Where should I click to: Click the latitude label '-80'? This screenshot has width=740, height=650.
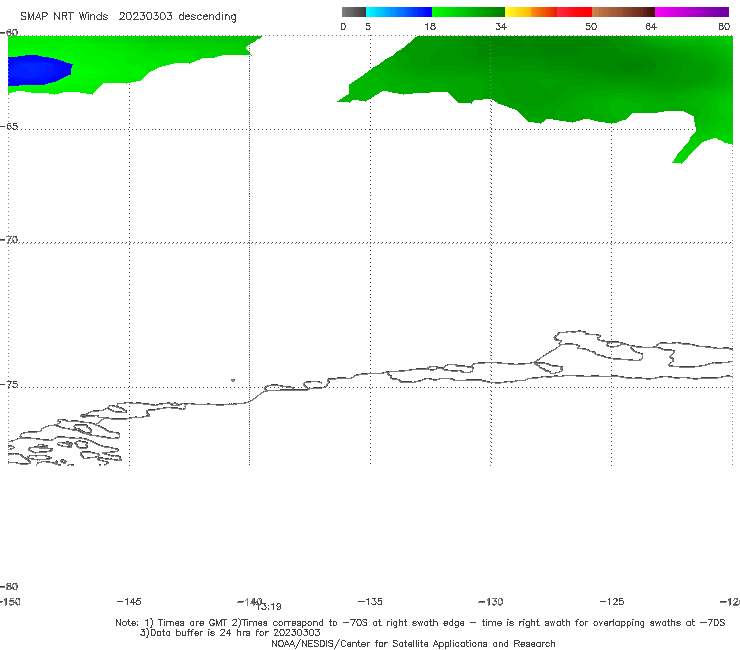click(9, 587)
